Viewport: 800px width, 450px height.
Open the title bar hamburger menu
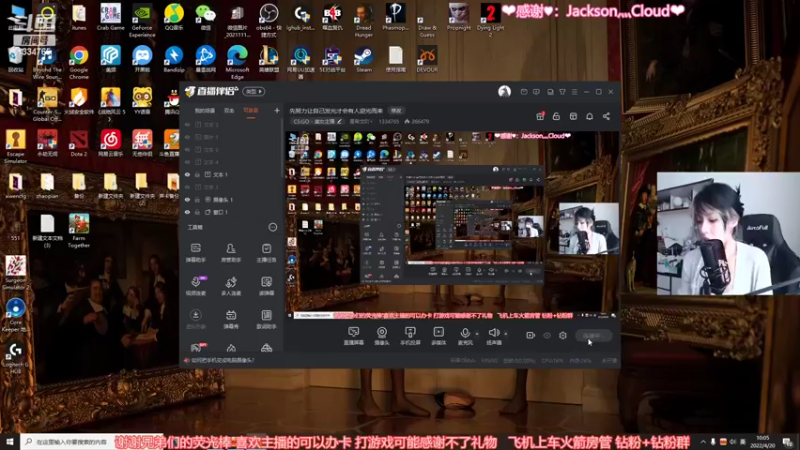click(x=574, y=92)
